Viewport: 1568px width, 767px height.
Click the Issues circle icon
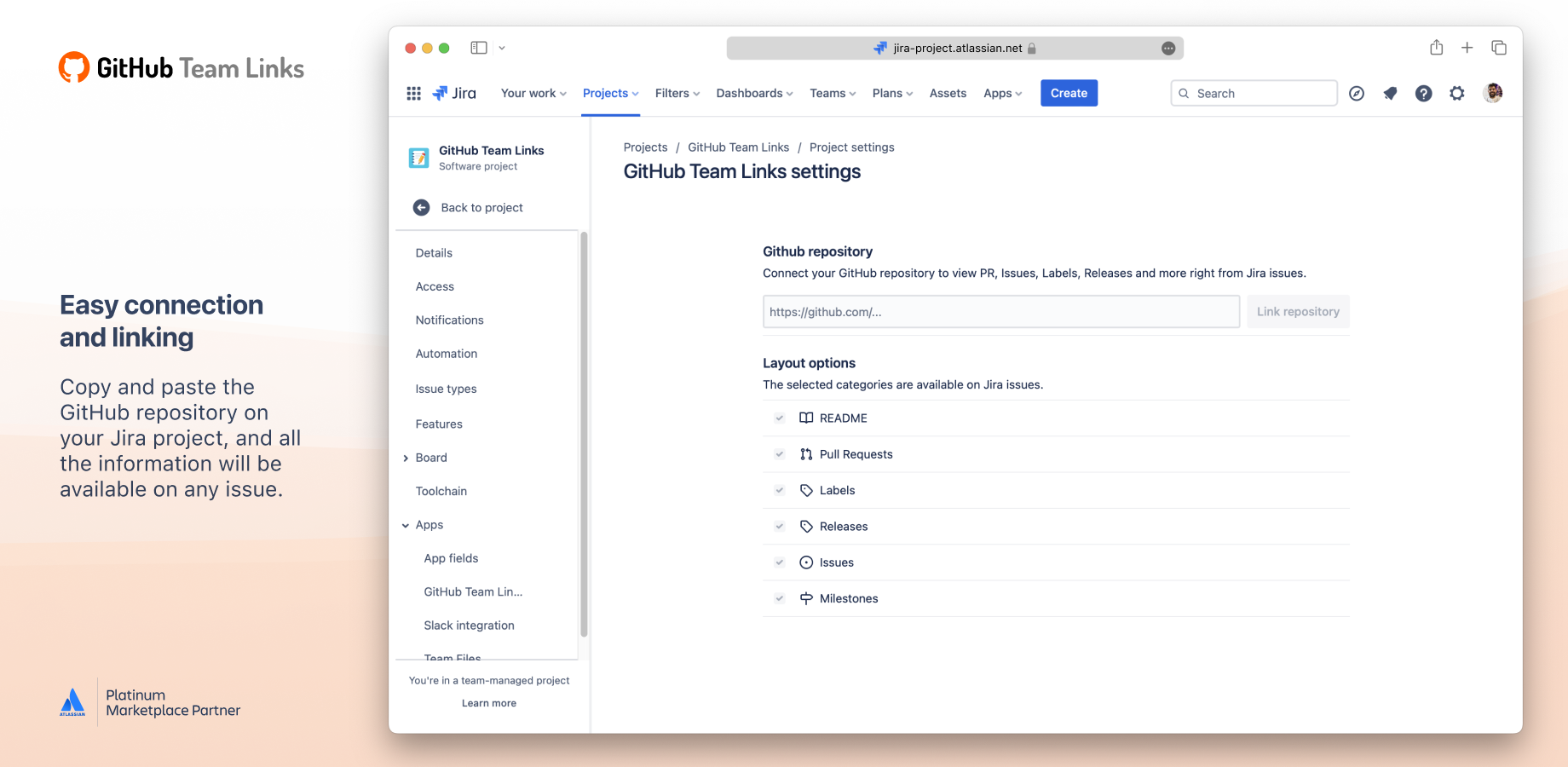806,562
